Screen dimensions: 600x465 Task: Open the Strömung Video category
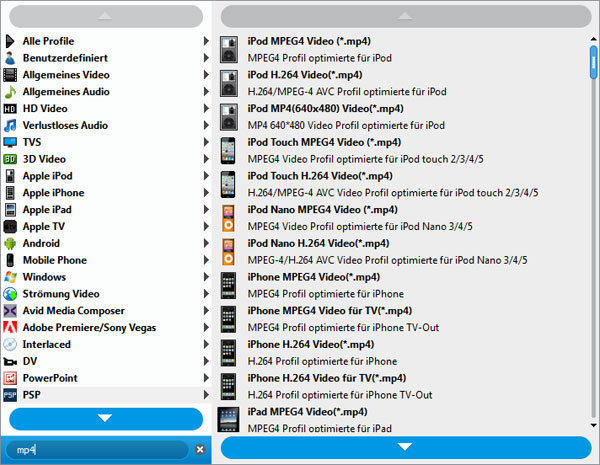tap(60, 294)
